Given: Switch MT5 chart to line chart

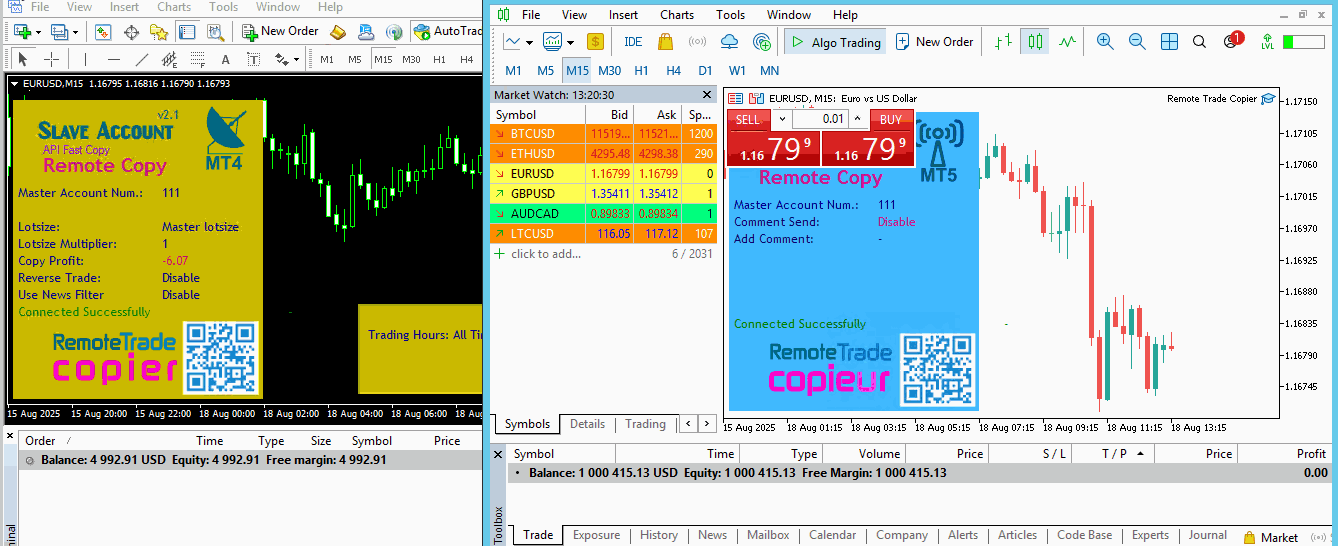Looking at the screenshot, I should click(1067, 42).
